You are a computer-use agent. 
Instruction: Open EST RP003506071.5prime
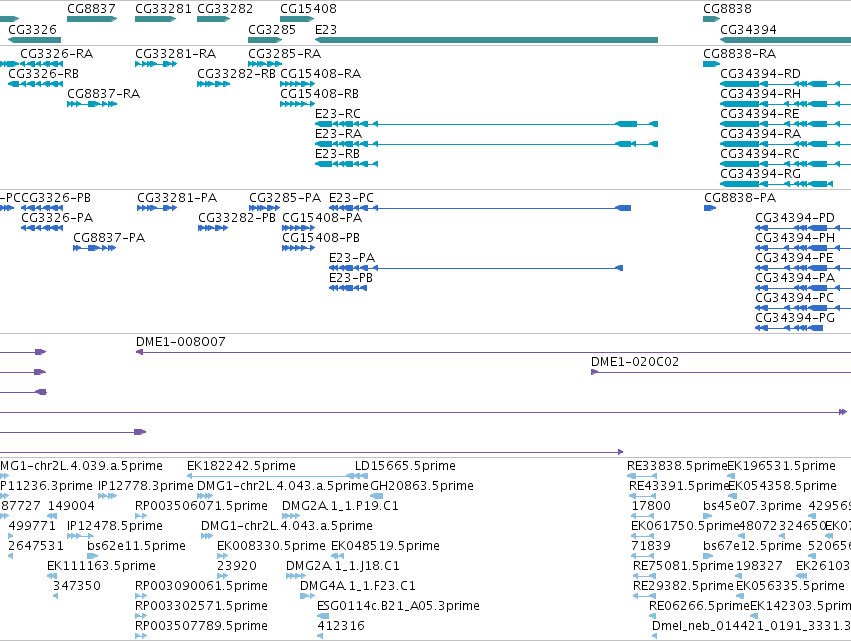pos(201,506)
